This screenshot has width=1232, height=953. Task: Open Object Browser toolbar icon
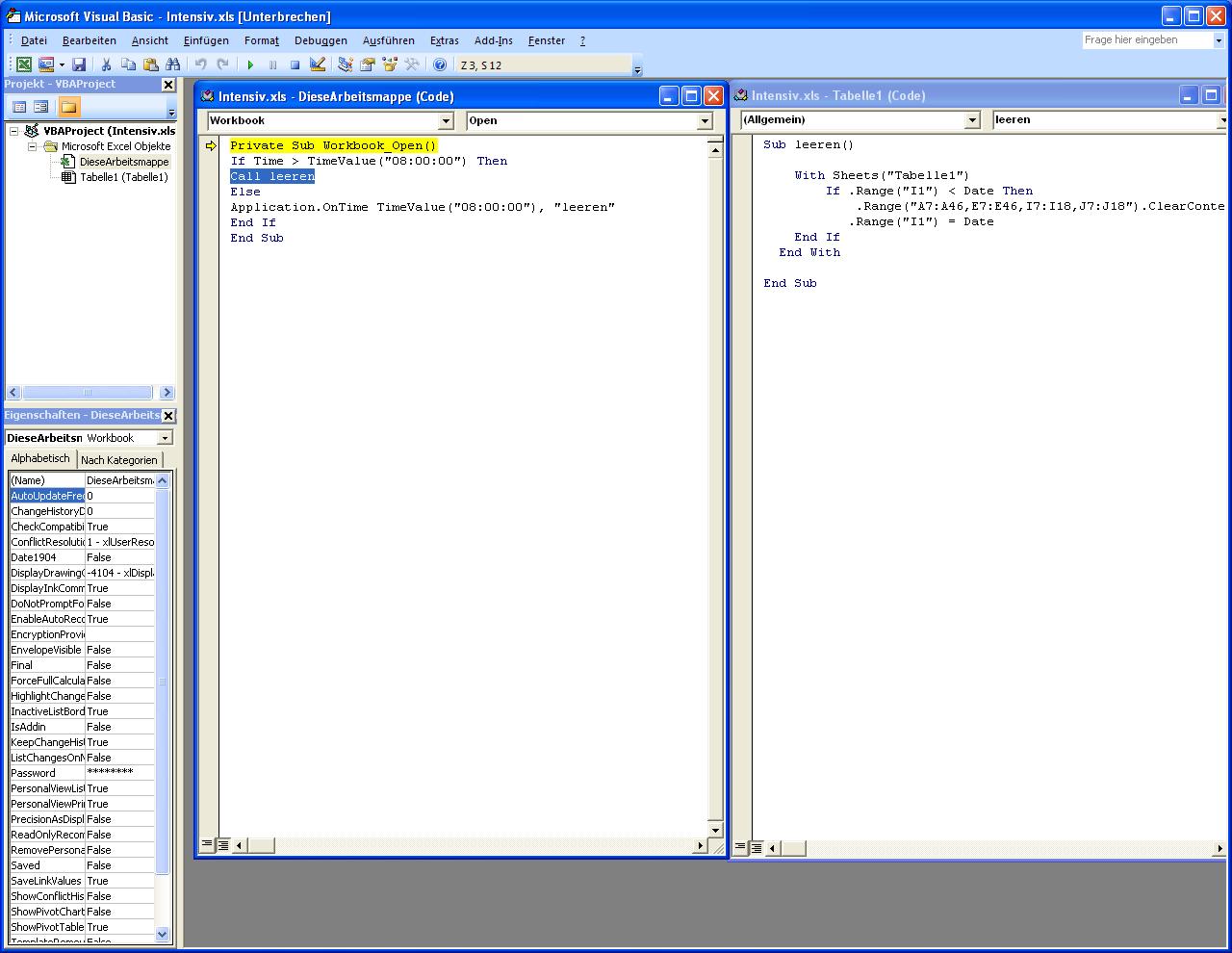[x=389, y=64]
